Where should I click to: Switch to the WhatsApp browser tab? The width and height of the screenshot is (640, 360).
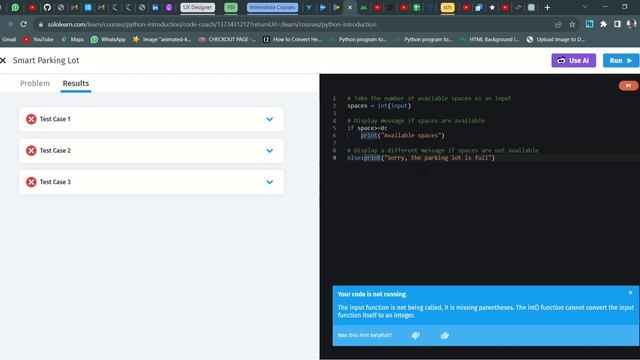[x=15, y=7]
